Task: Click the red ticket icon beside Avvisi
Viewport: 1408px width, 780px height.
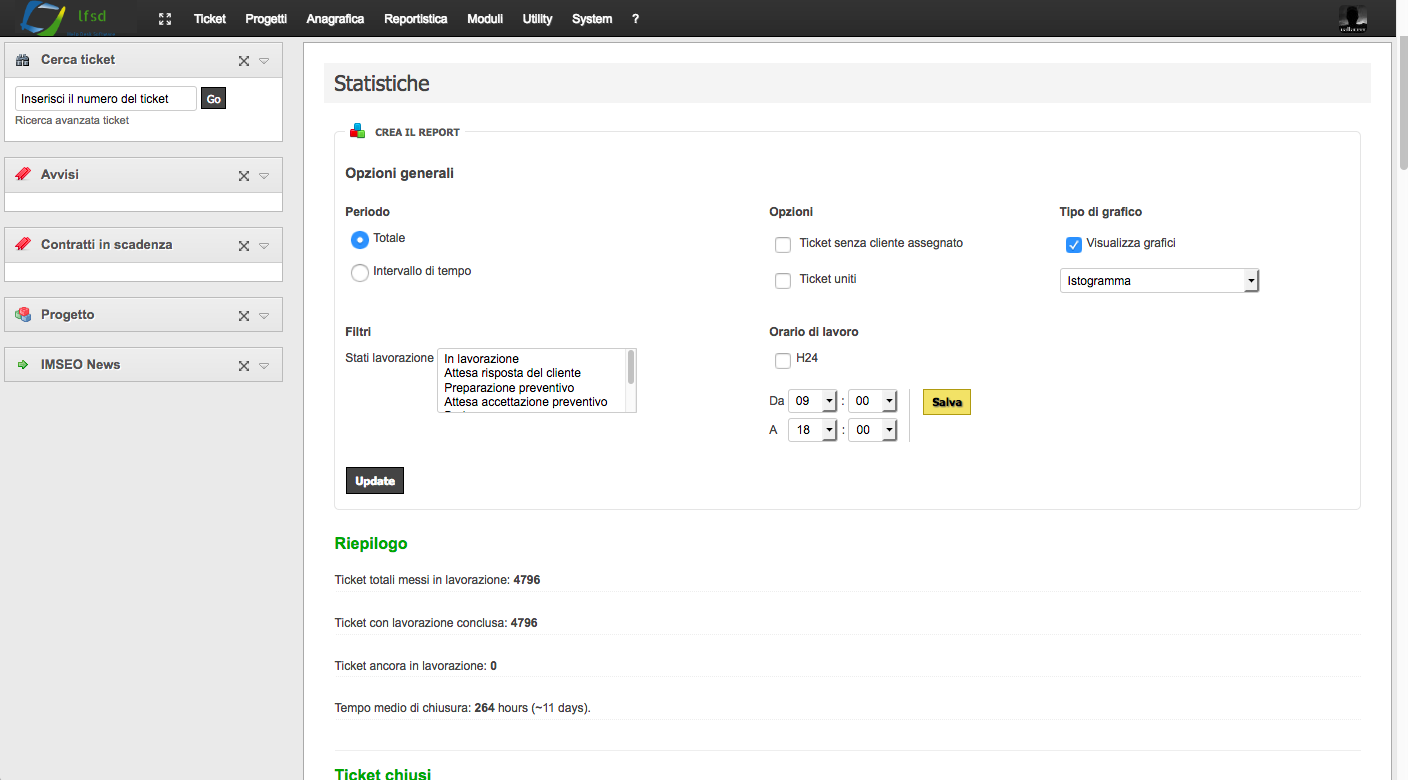Action: click(x=22, y=174)
